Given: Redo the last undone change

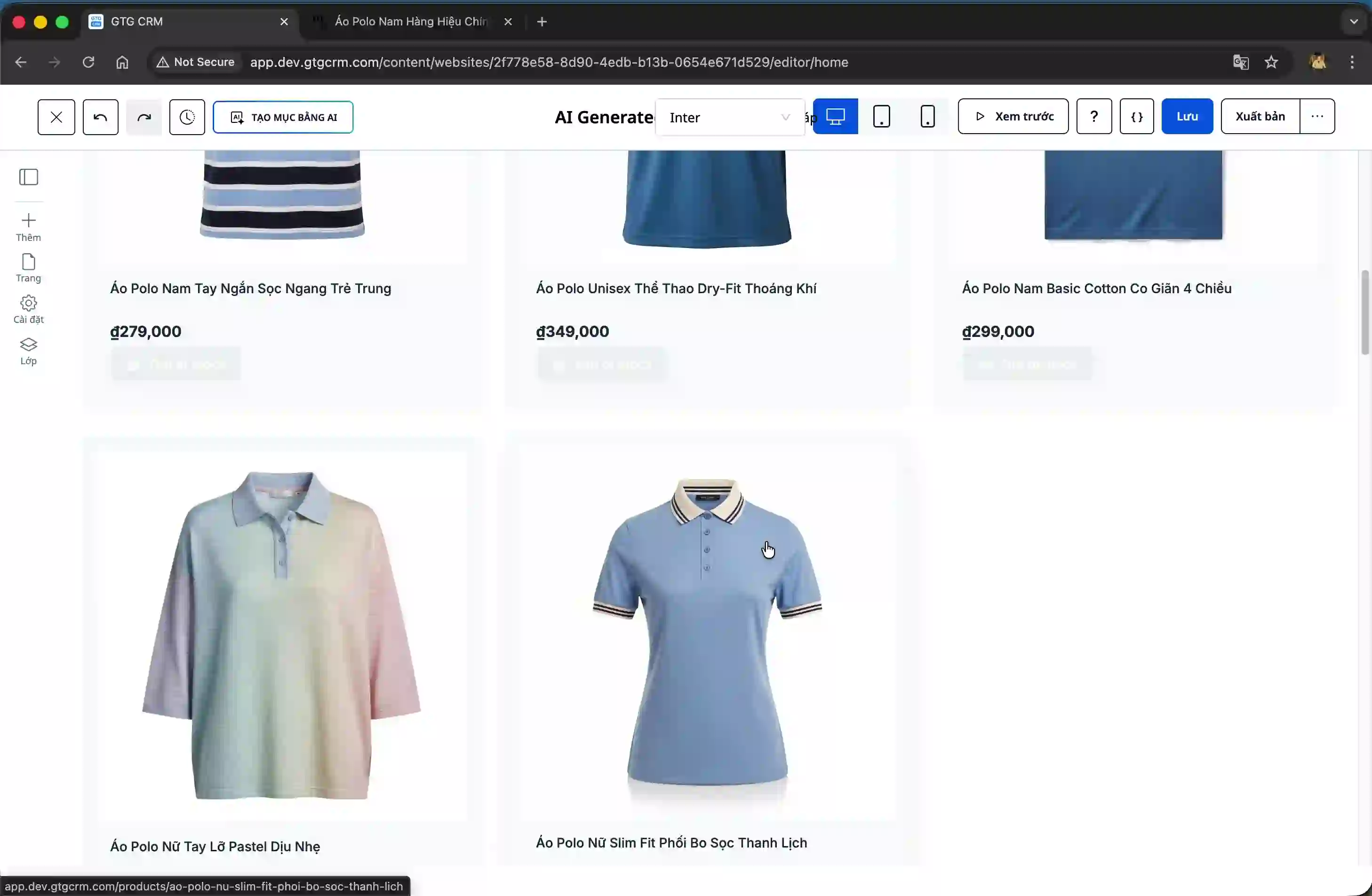Looking at the screenshot, I should click(x=144, y=116).
